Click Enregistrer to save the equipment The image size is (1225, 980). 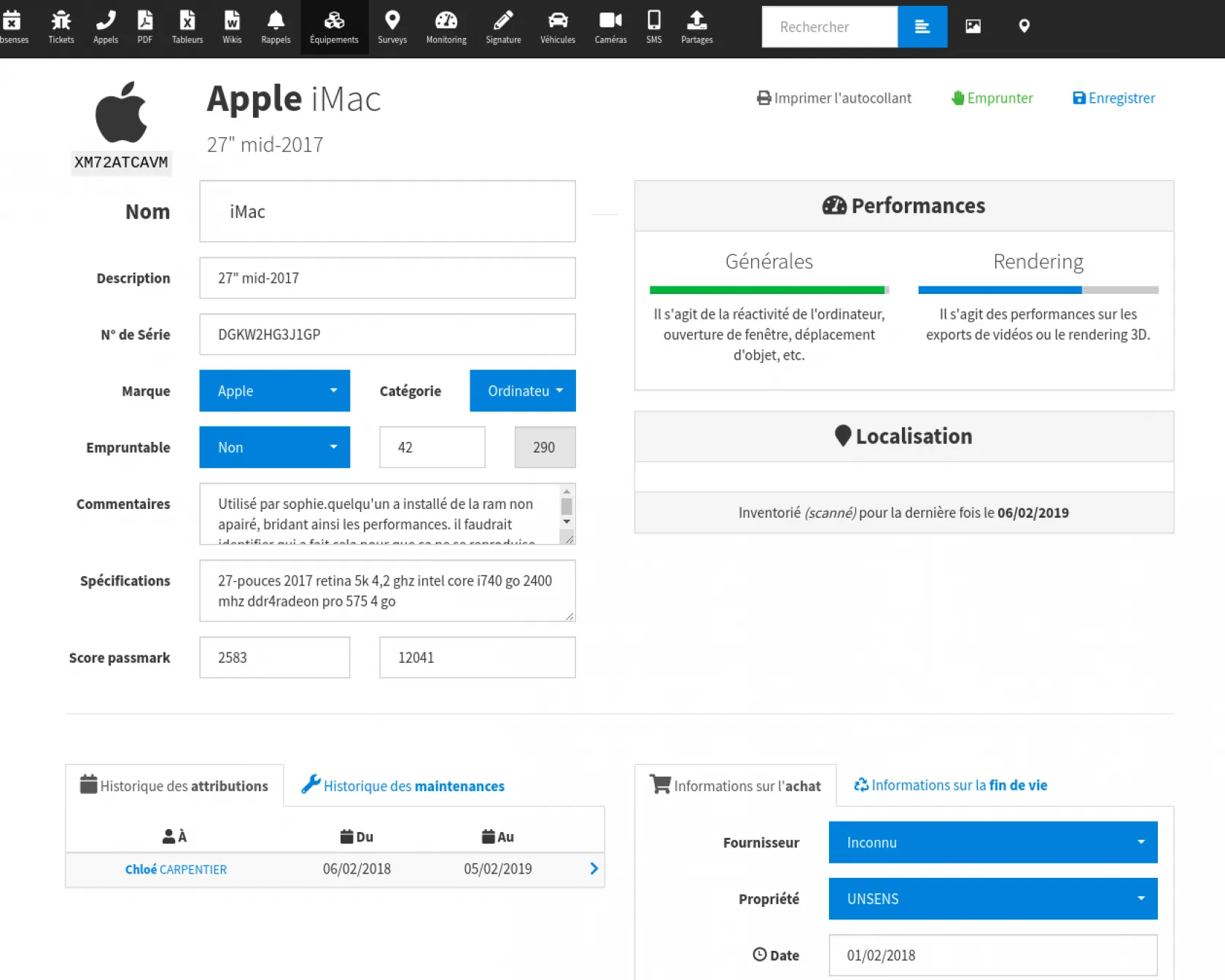click(1113, 98)
